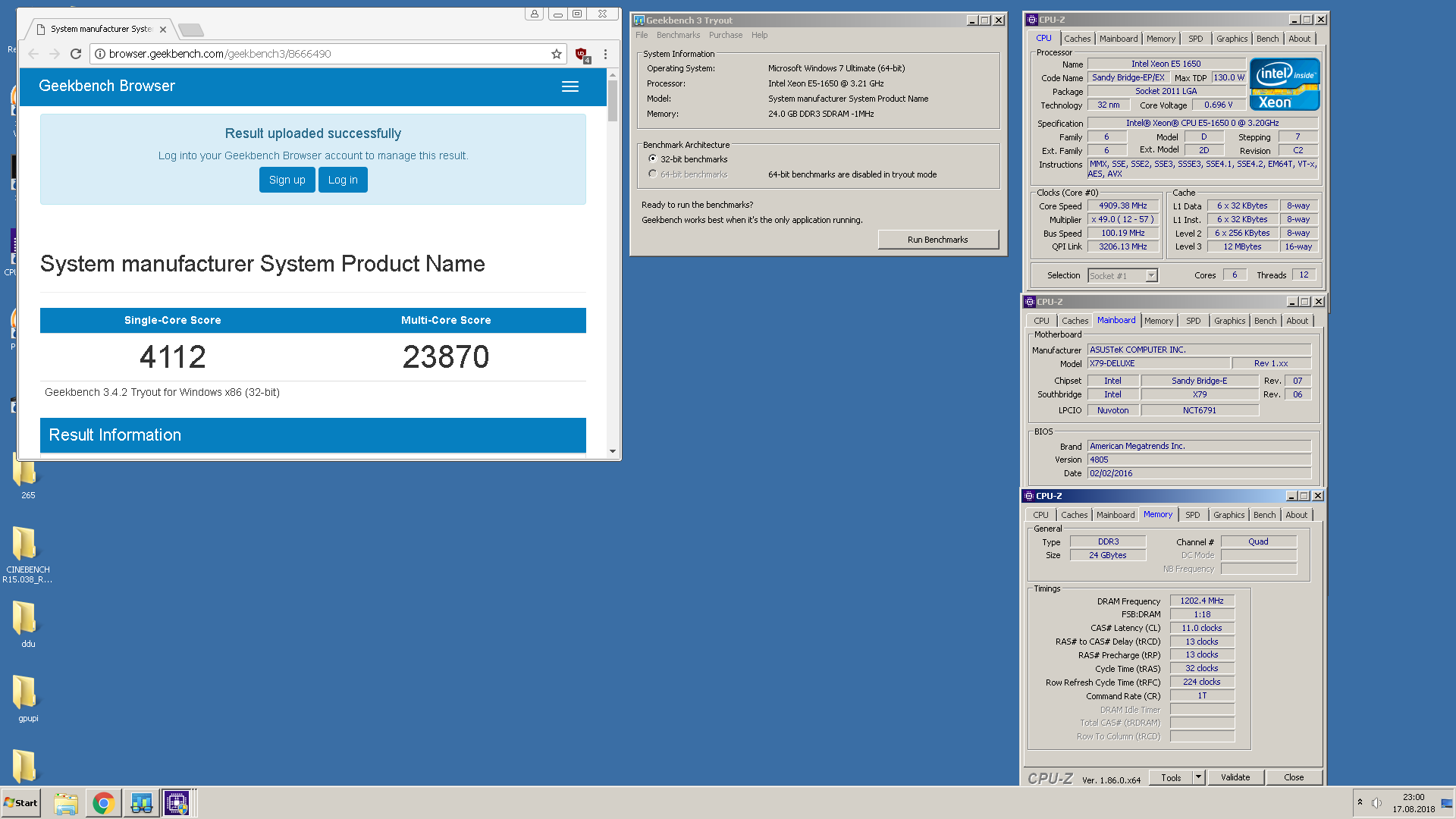1456x819 pixels.
Task: Select SPD tab in bottom CPU-Z window
Action: pos(1192,516)
